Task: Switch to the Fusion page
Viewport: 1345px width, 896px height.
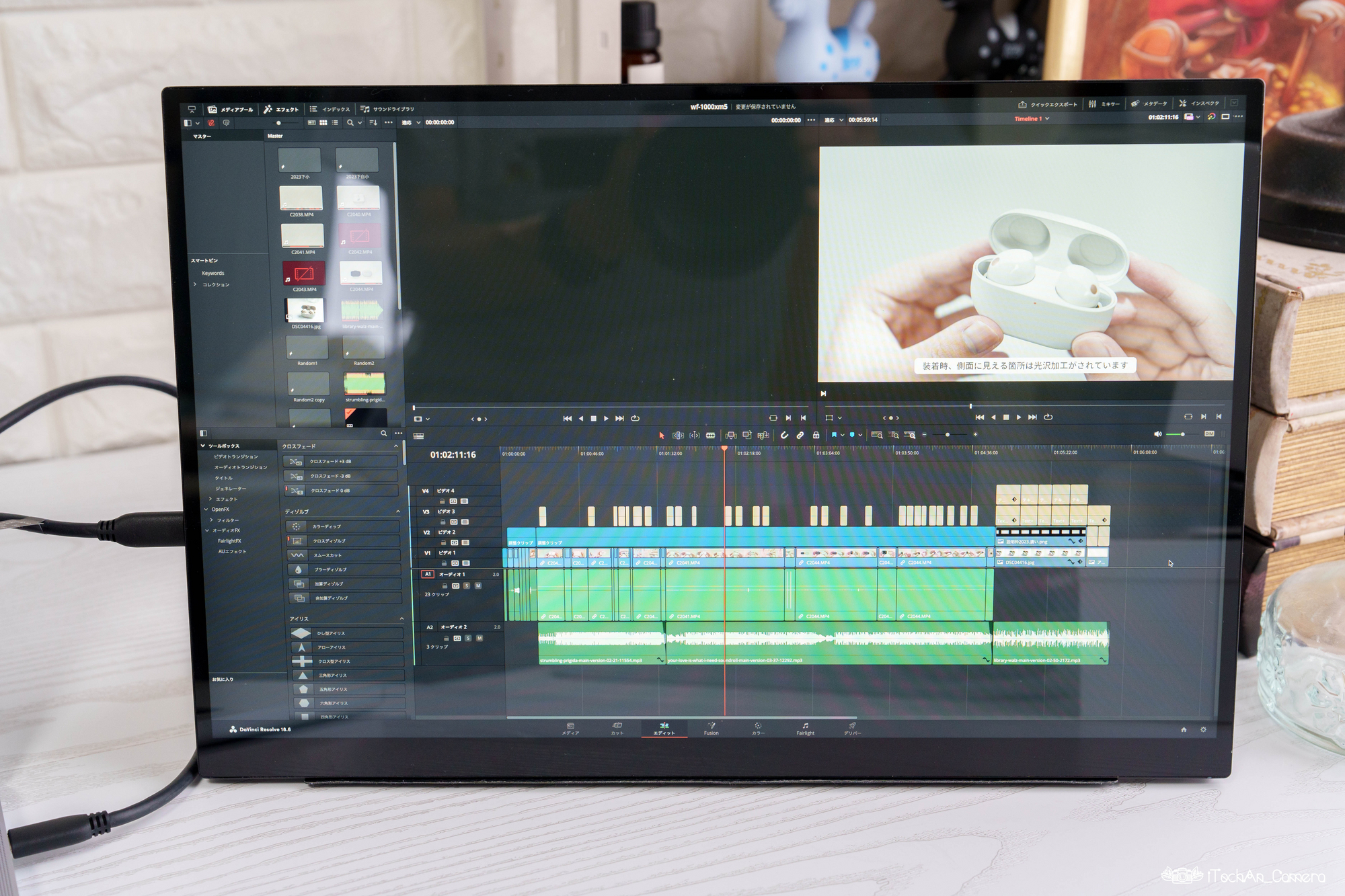Action: (711, 729)
